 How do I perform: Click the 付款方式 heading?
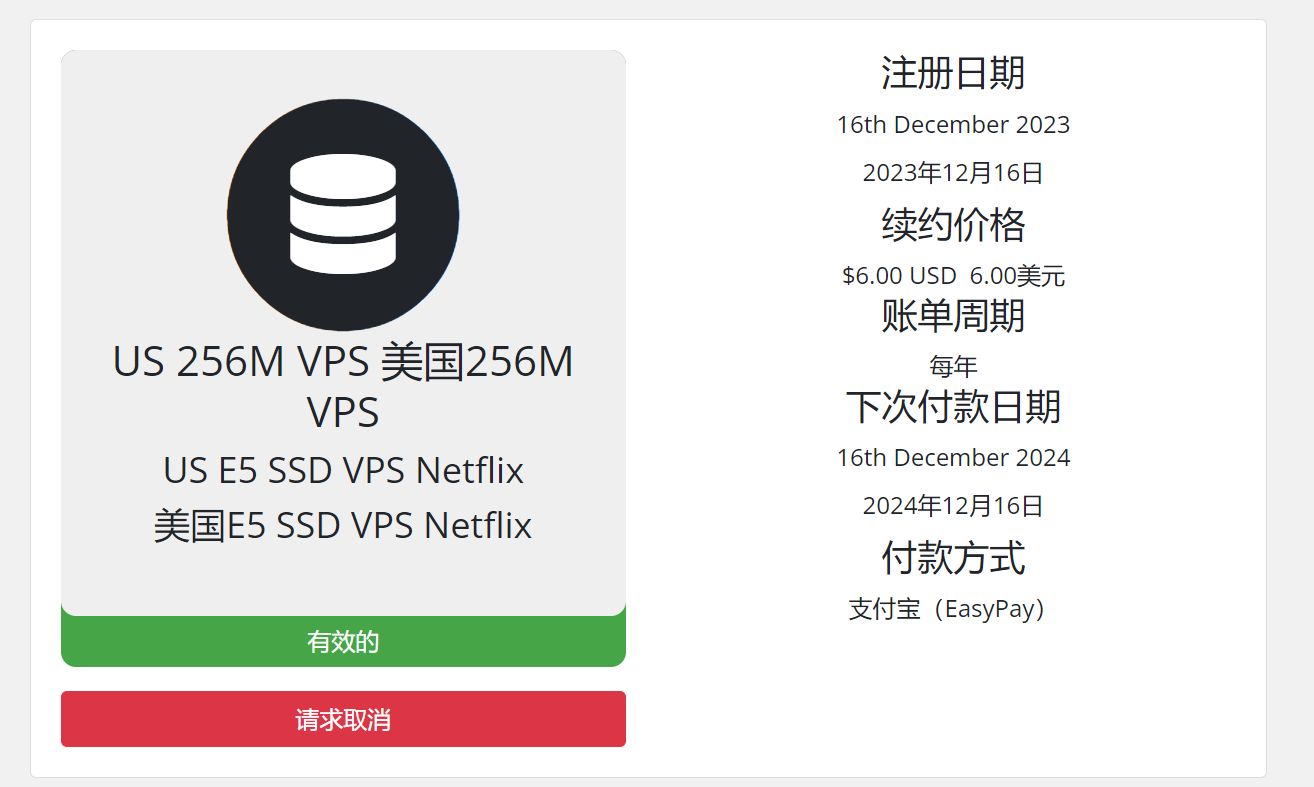[x=953, y=558]
